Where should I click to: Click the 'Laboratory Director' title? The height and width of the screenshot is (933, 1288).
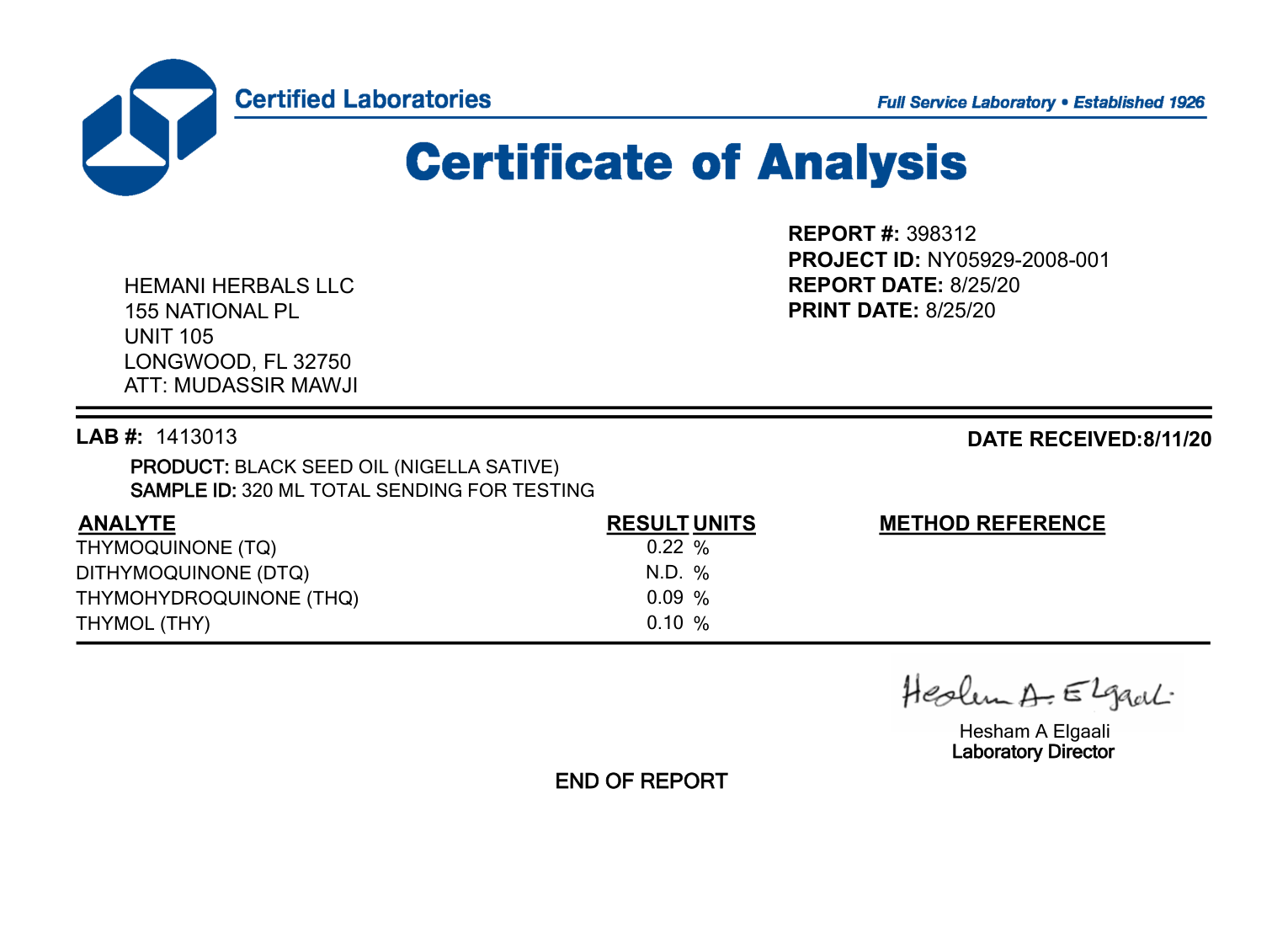coord(1033,752)
